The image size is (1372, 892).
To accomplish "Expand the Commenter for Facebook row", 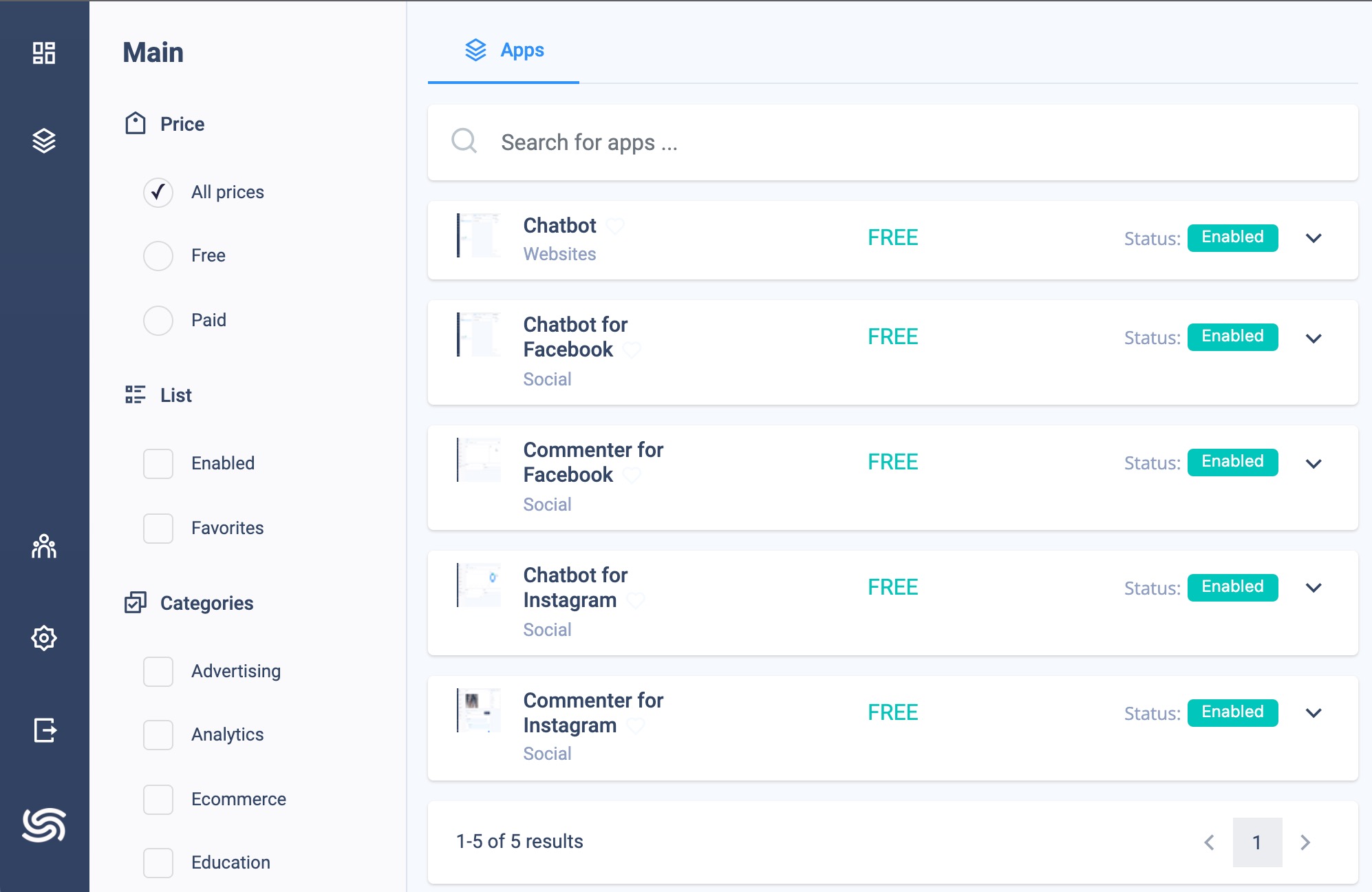I will tap(1314, 463).
